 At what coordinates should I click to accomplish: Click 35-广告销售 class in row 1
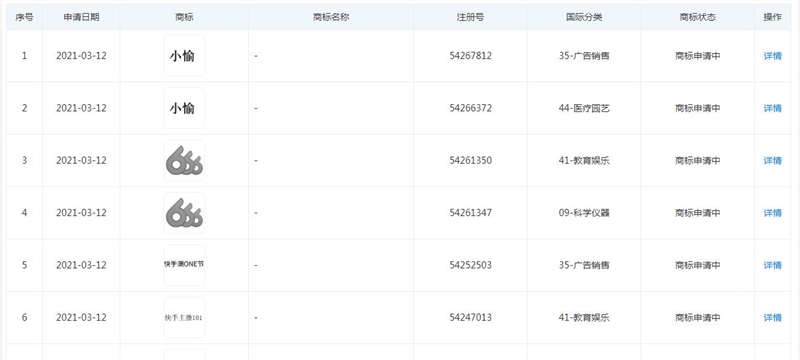pos(584,56)
